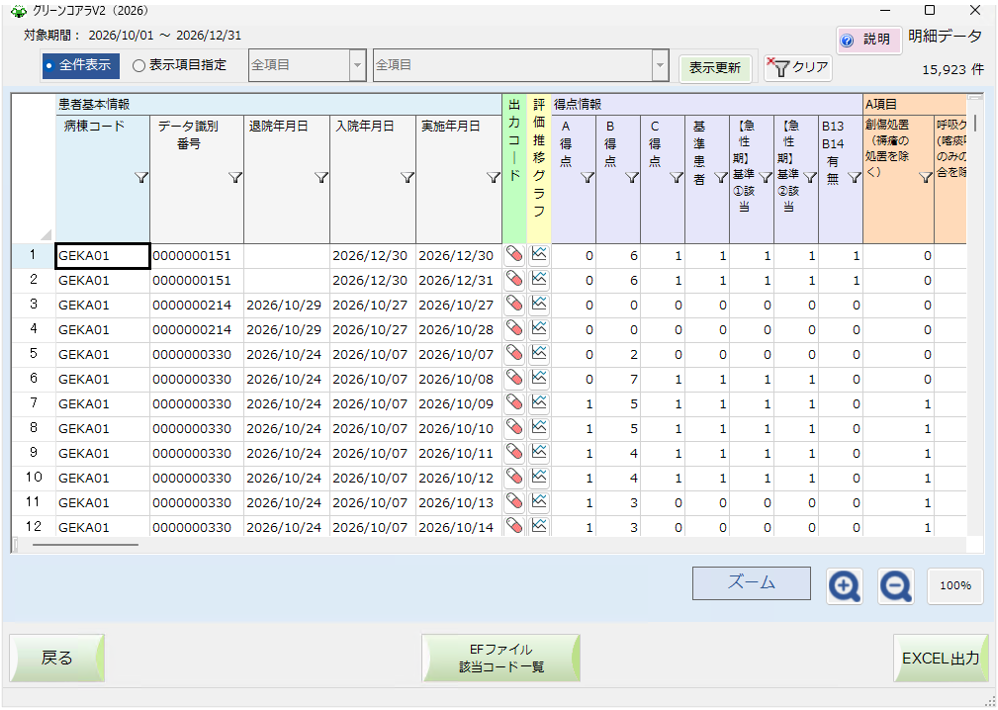Open the trend graph icon in row 6
The height and width of the screenshot is (710, 998).
coord(539,379)
